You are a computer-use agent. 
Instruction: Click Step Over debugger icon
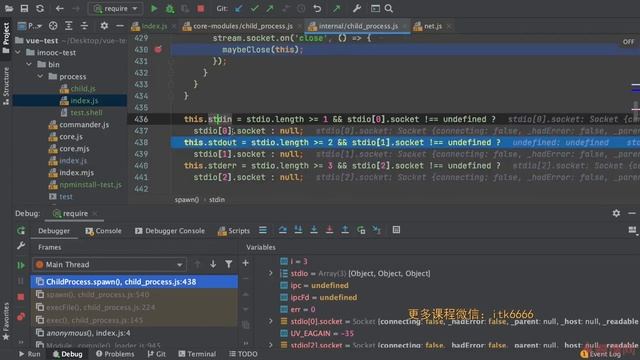[x=282, y=230]
